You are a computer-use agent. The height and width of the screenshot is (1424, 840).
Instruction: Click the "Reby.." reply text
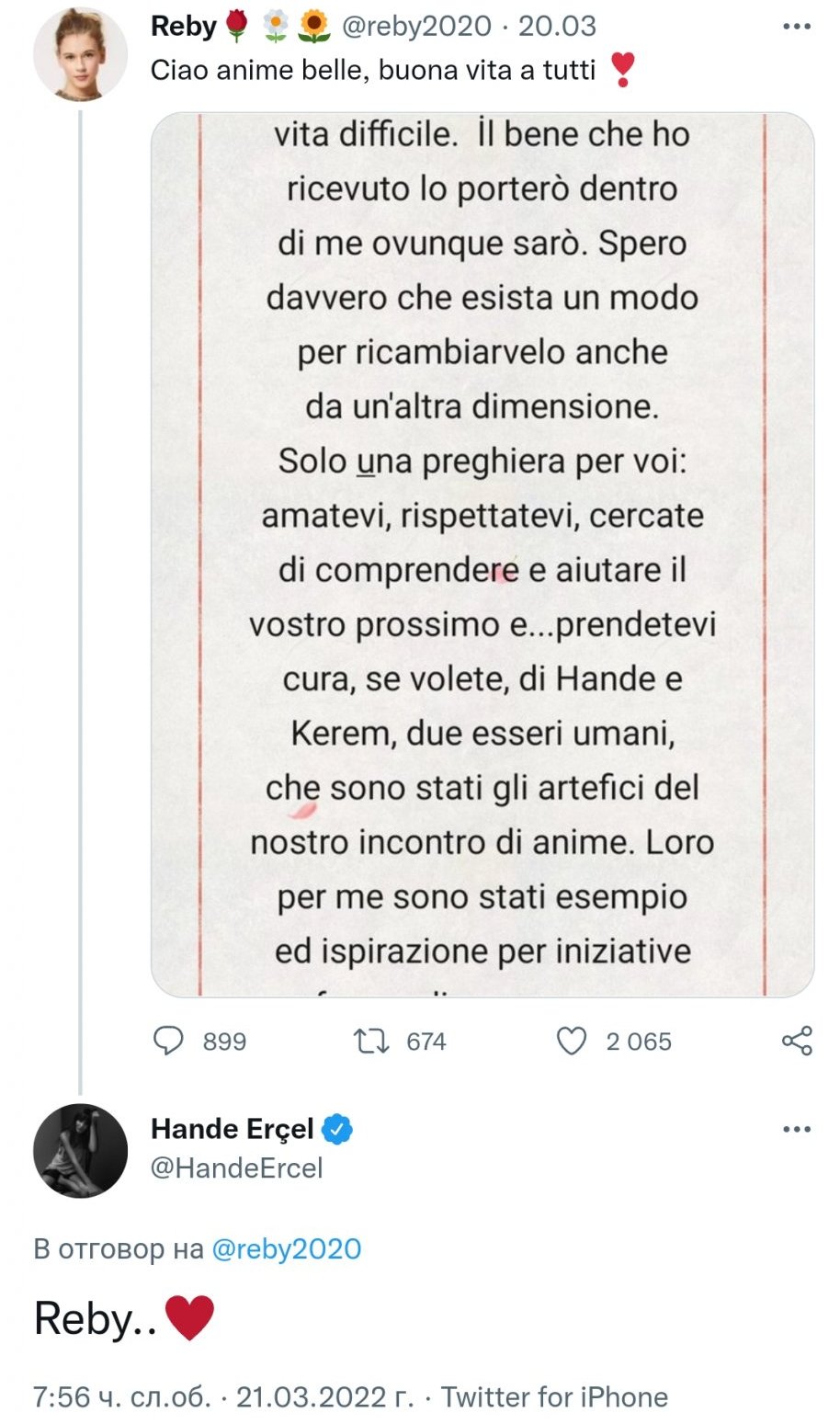tap(95, 1319)
